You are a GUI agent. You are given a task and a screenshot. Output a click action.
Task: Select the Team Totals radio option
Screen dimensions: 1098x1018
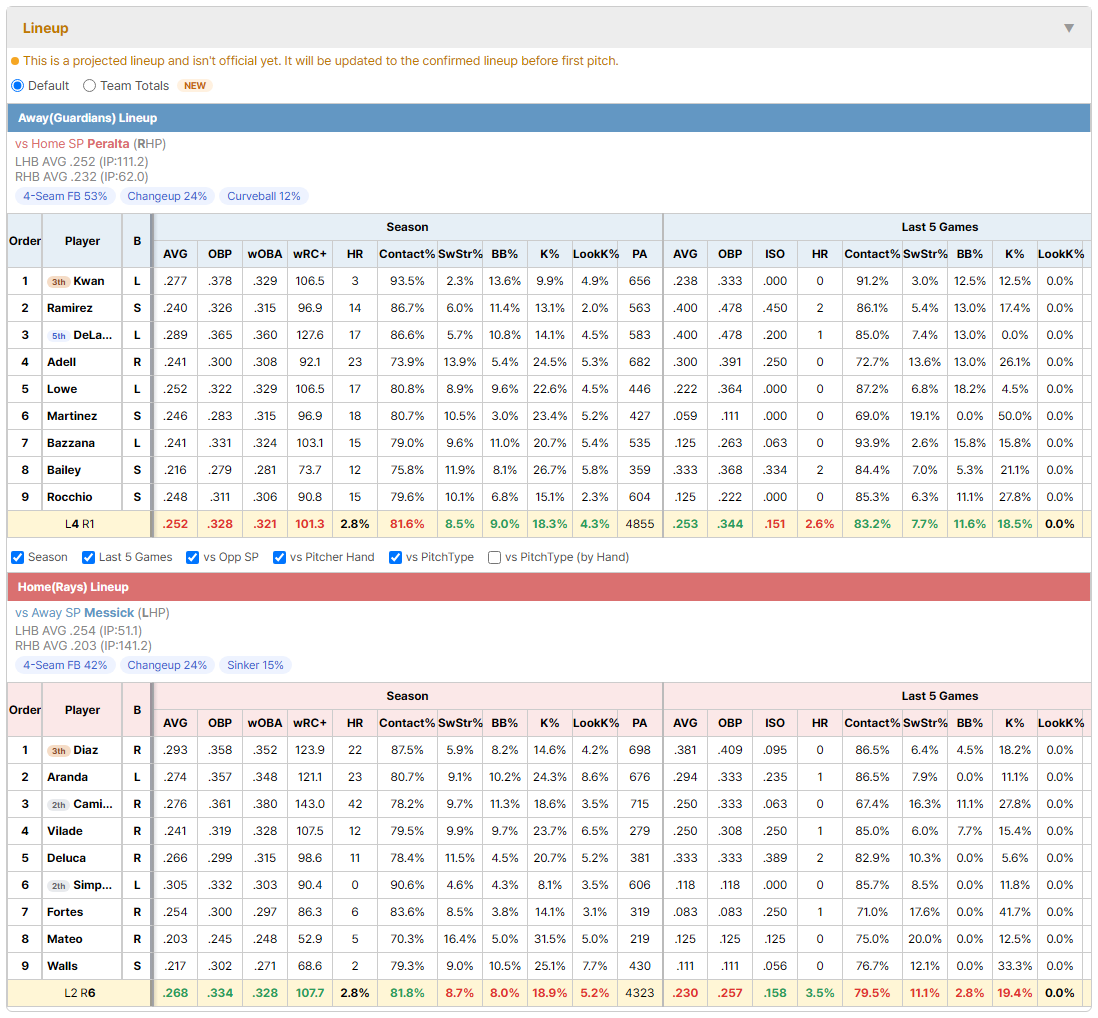tap(89, 85)
